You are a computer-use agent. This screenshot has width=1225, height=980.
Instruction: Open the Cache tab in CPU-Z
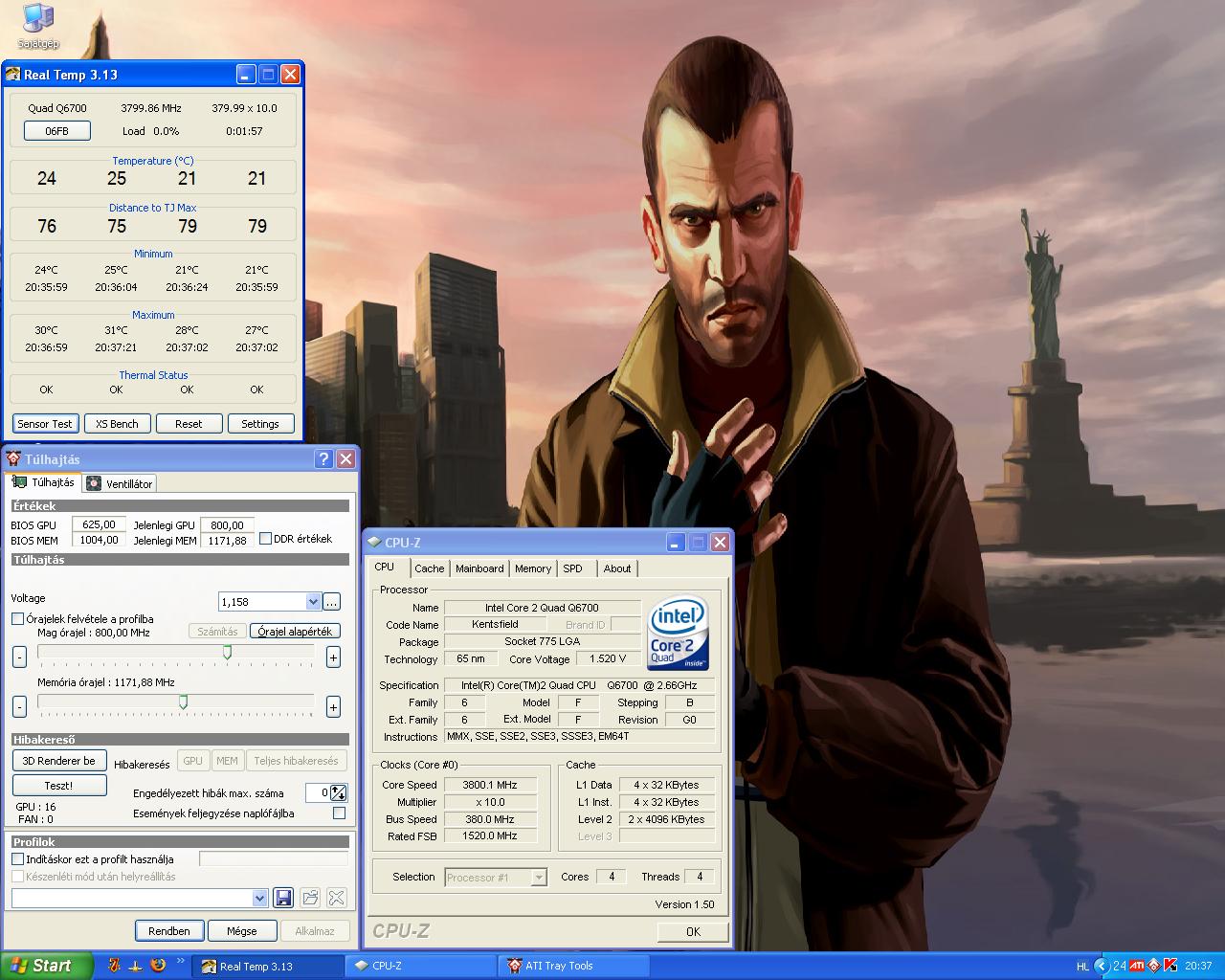pyautogui.click(x=430, y=568)
